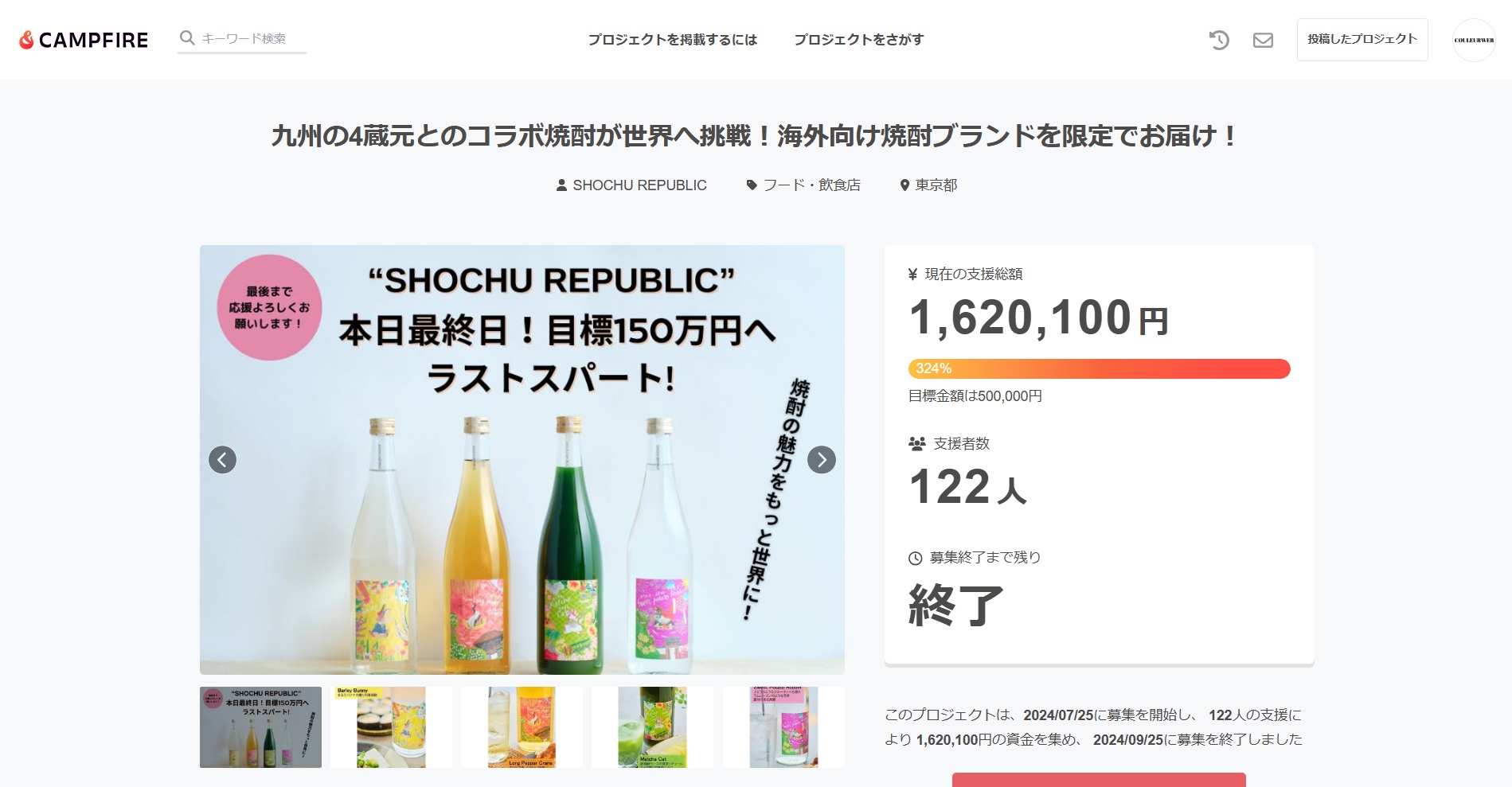Open プロジェクトをさがす menu

coord(858,40)
